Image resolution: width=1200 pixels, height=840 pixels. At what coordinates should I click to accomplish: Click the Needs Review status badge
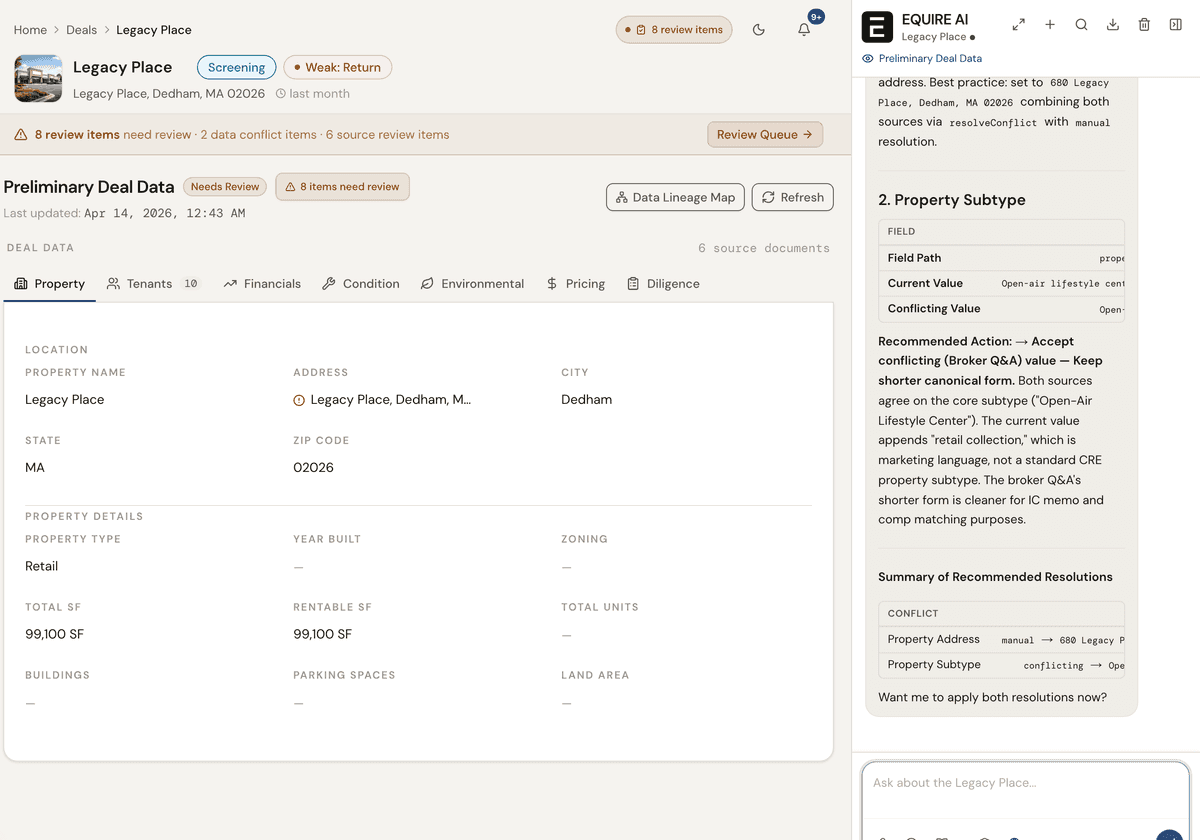click(x=225, y=187)
